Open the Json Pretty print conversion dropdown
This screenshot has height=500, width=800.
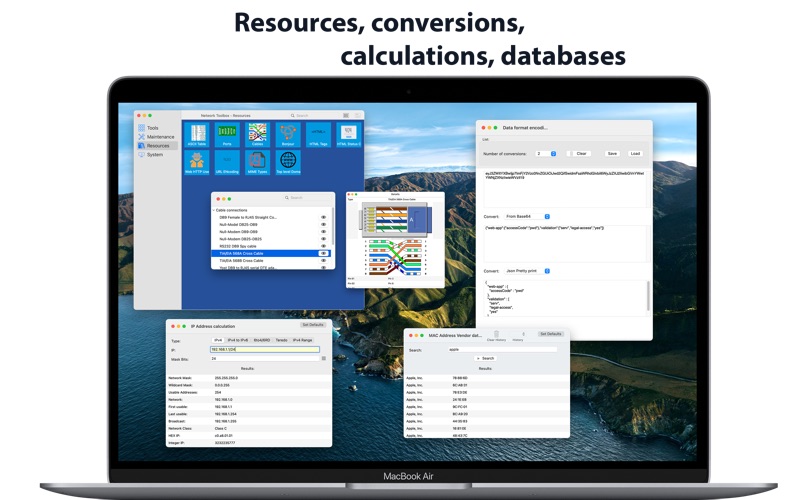click(527, 271)
